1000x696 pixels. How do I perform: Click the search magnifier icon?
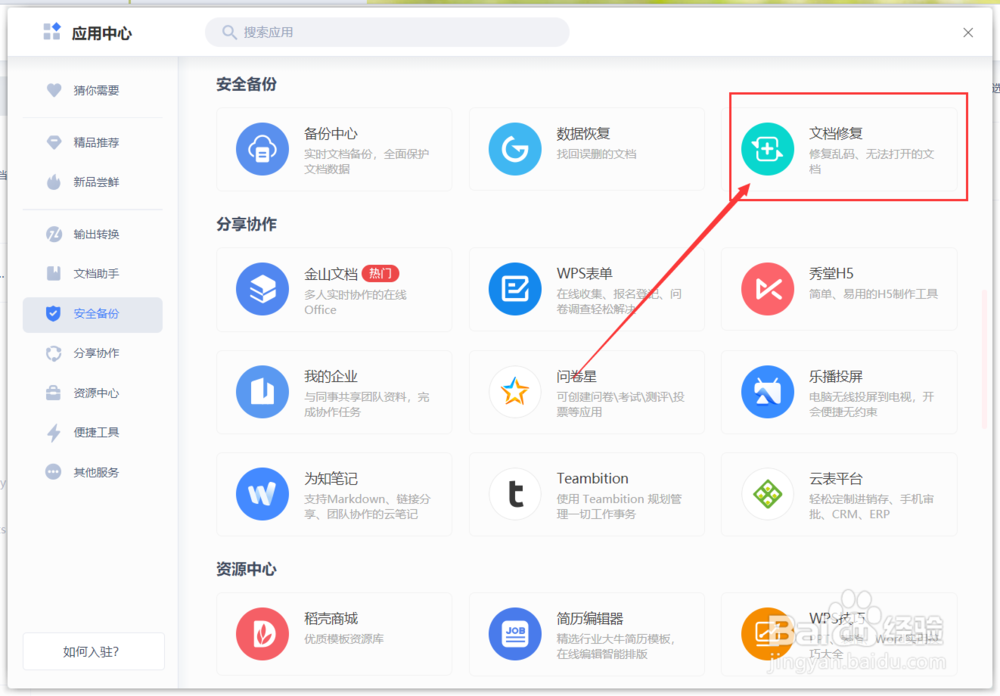click(x=229, y=32)
